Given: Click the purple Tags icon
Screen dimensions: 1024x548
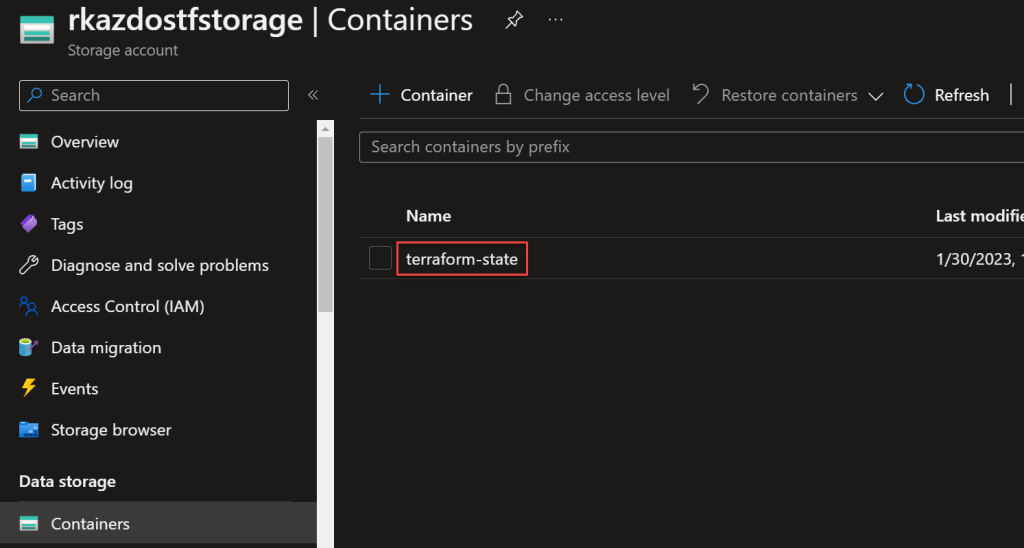Looking at the screenshot, I should click(30, 224).
